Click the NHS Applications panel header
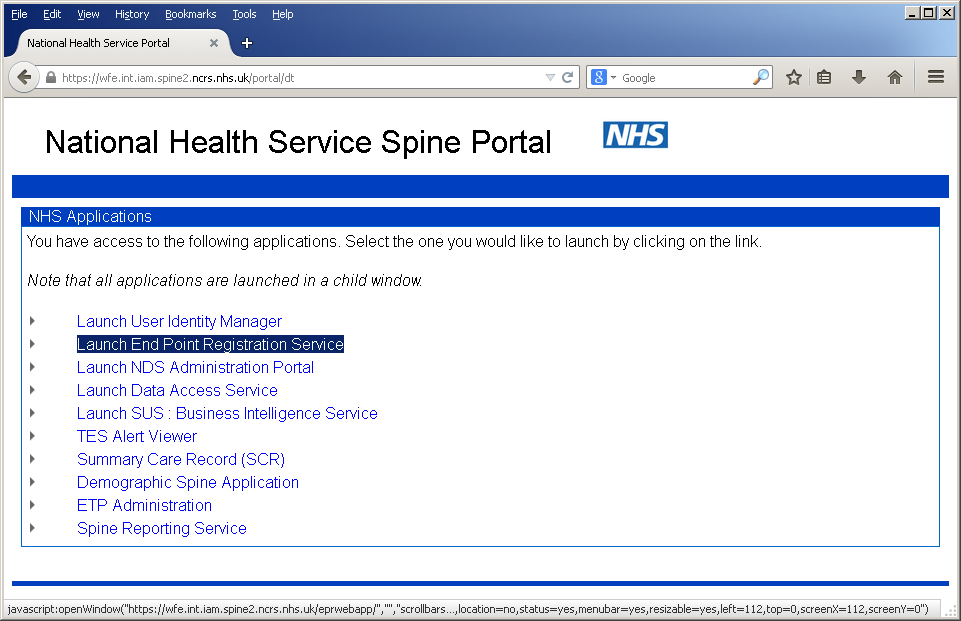961x621 pixels. pos(480,216)
